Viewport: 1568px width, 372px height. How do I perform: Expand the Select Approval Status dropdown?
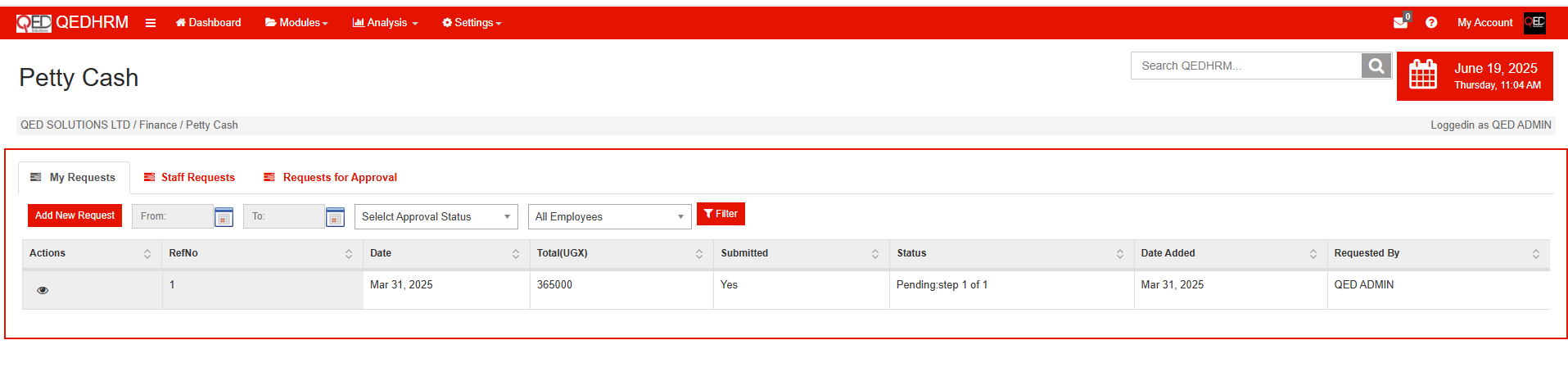[436, 217]
